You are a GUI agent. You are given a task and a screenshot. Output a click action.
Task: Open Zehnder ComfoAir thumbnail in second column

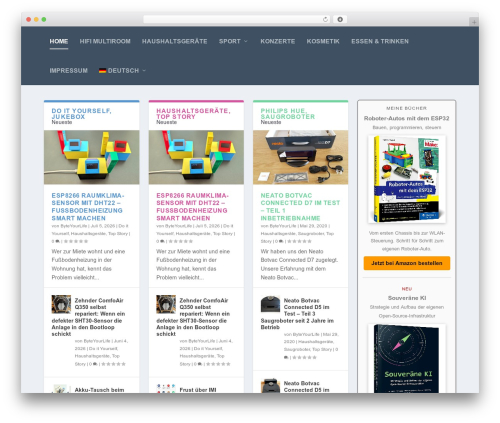[166, 304]
